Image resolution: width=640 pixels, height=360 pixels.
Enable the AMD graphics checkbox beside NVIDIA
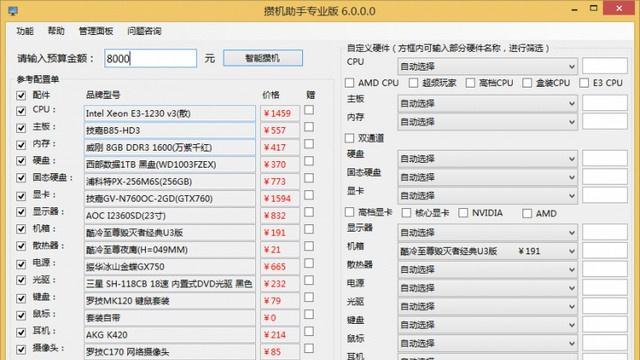tap(527, 213)
